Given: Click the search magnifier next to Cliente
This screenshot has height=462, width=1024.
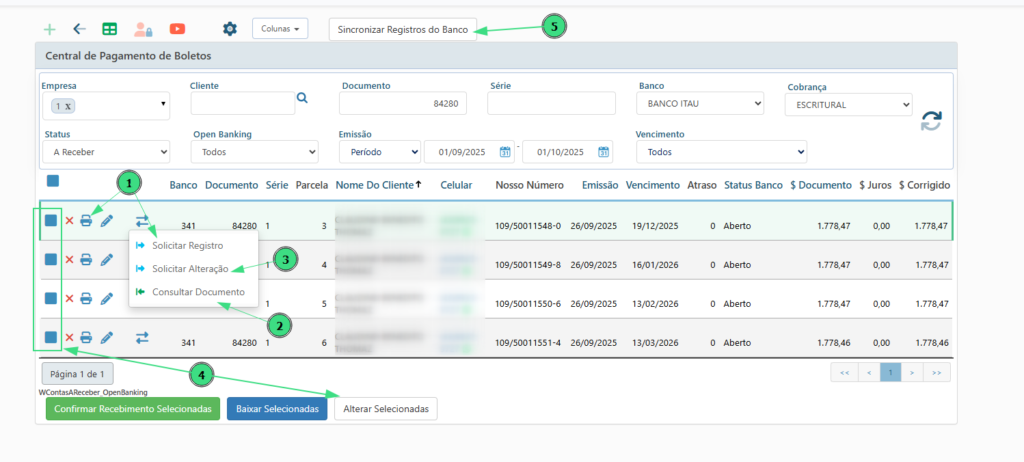Looking at the screenshot, I should click(x=302, y=98).
